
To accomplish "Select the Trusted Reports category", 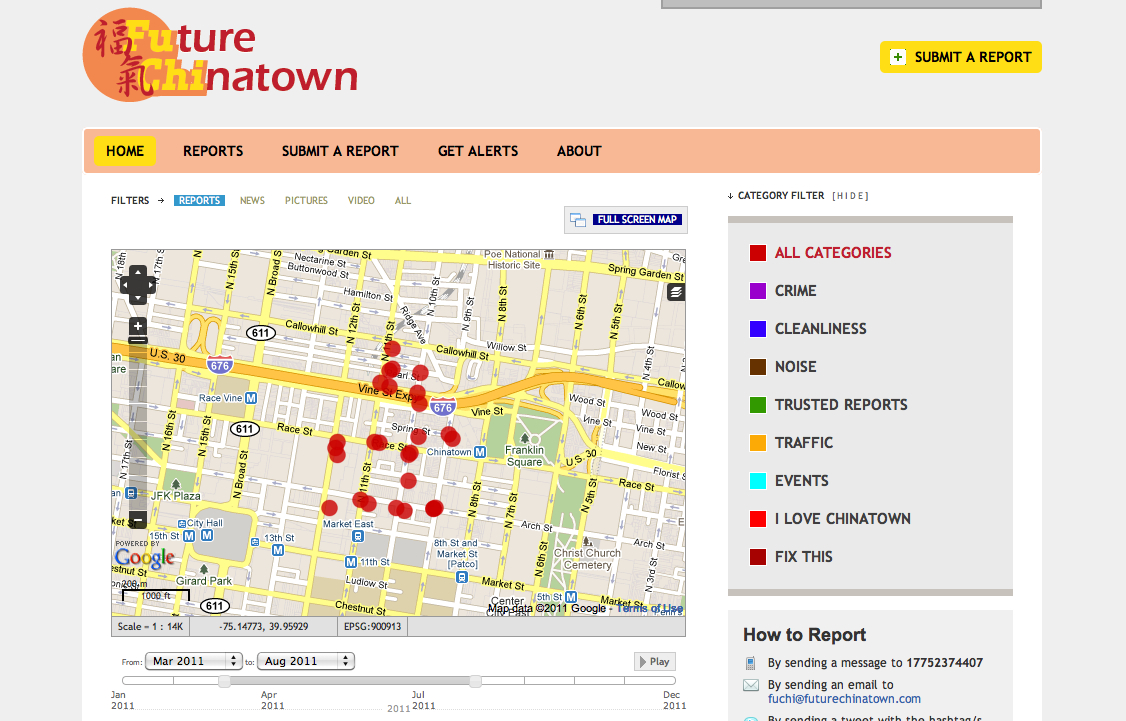I will [x=829, y=405].
